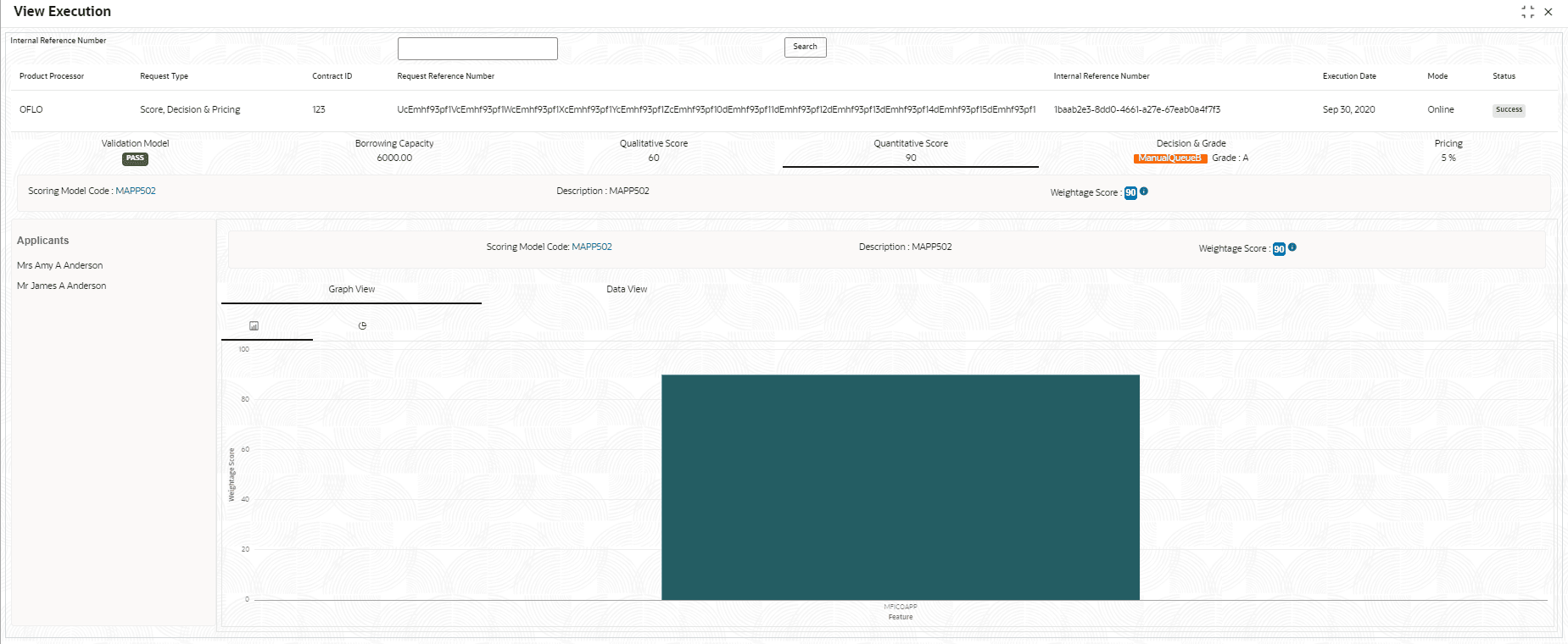Switch to the Borrowing Capacity tab
Screen dimensions: 1568x644
point(394,150)
